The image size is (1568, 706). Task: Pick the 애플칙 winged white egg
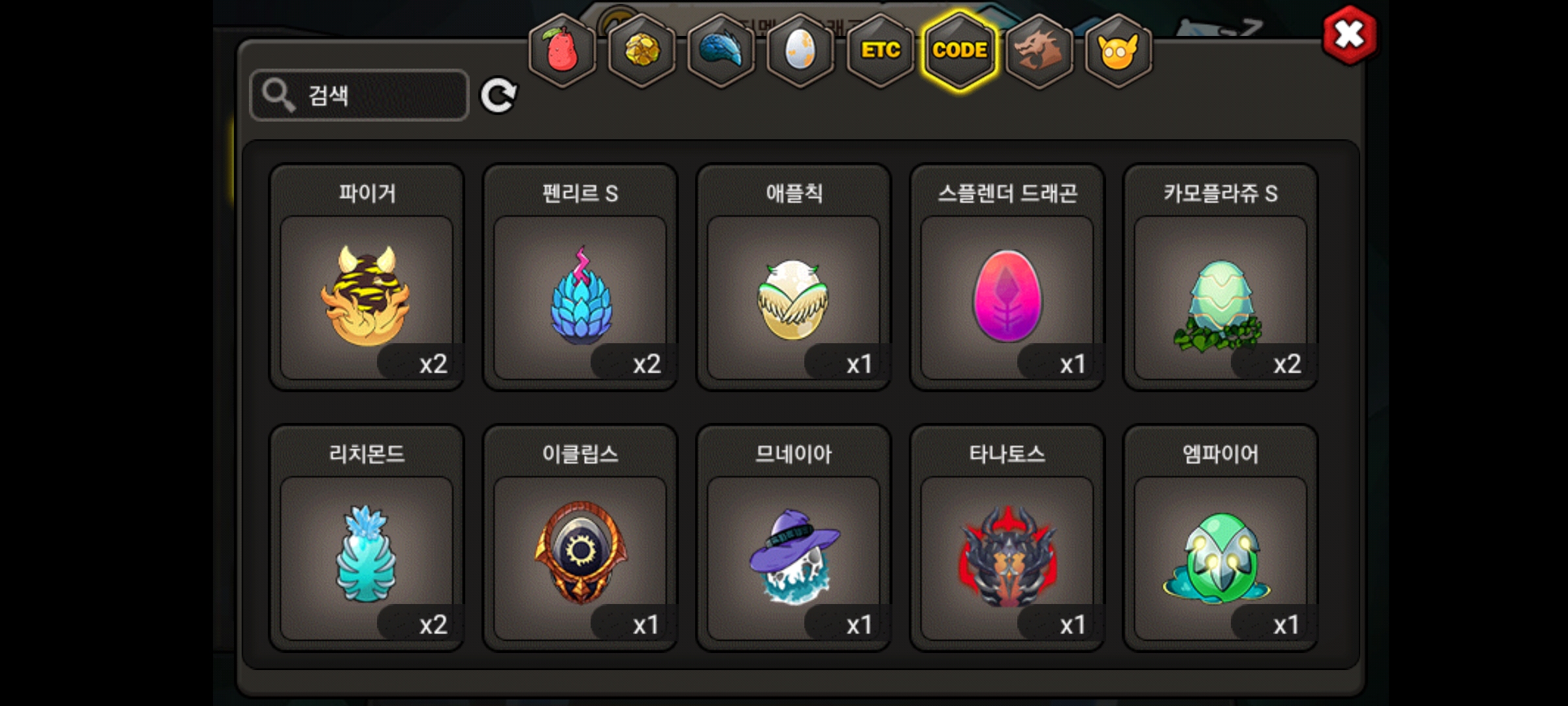[794, 277]
